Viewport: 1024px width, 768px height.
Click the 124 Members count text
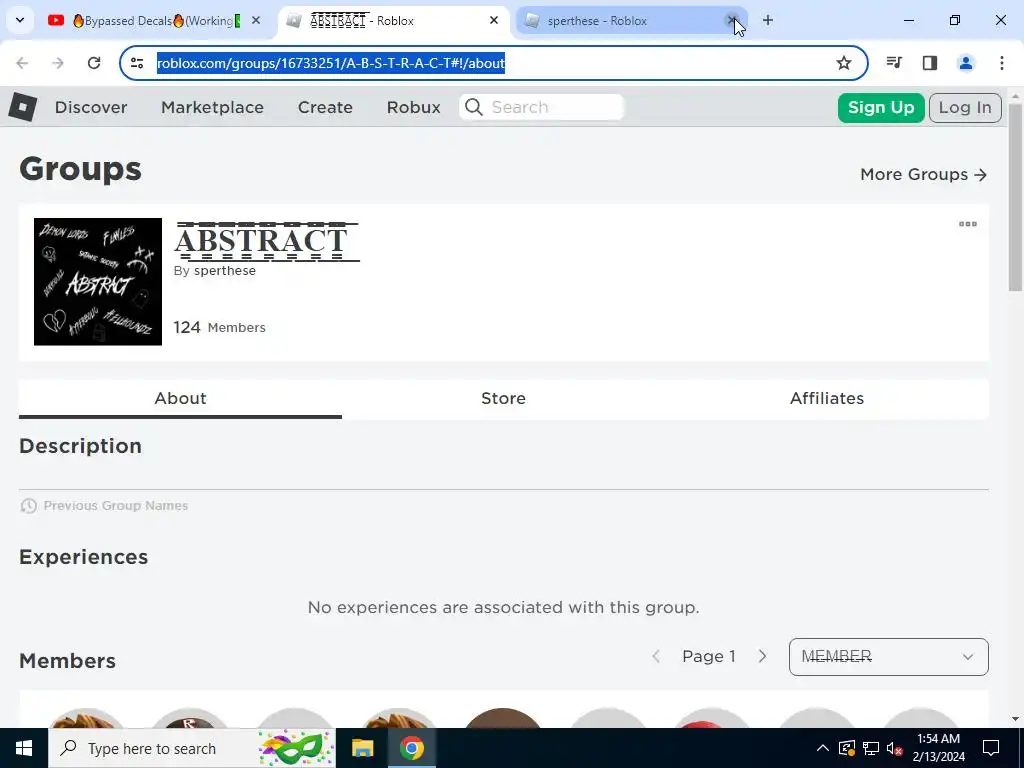tap(219, 327)
